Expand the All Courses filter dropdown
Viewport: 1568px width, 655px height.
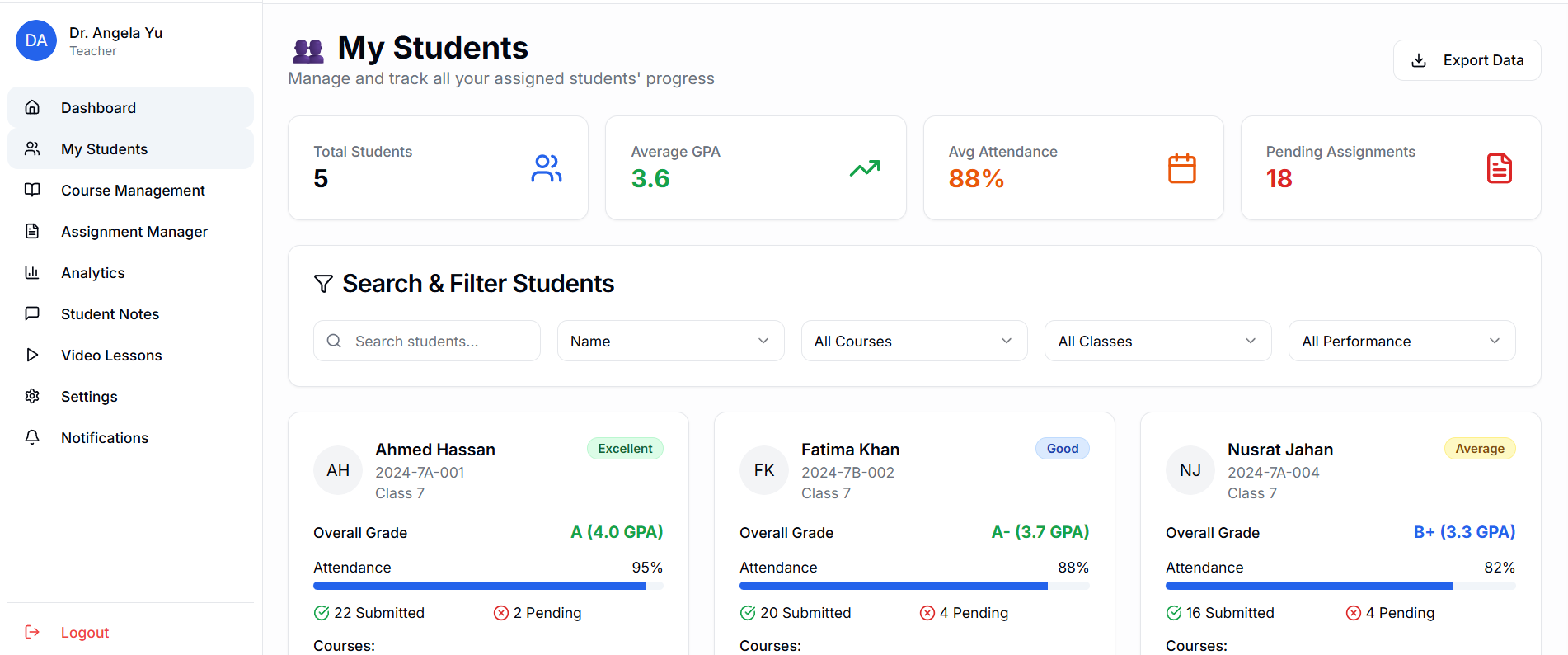tap(913, 341)
